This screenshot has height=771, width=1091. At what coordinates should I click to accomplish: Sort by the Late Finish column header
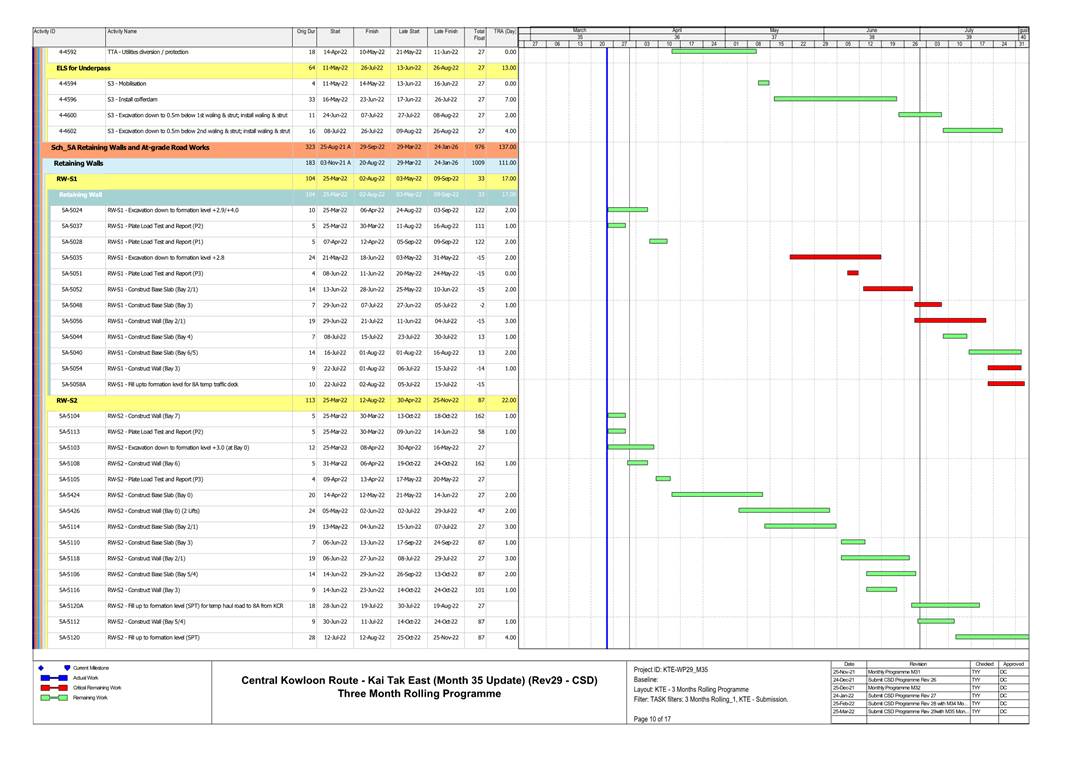coord(446,32)
